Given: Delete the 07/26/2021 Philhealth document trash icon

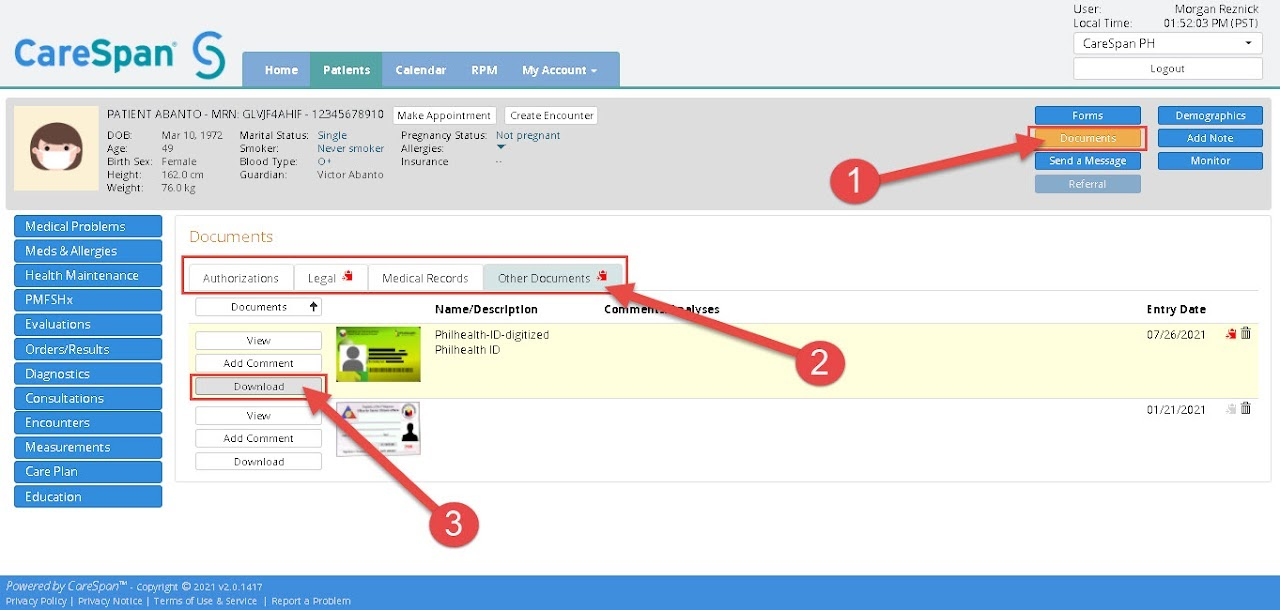Looking at the screenshot, I should pyautogui.click(x=1246, y=334).
